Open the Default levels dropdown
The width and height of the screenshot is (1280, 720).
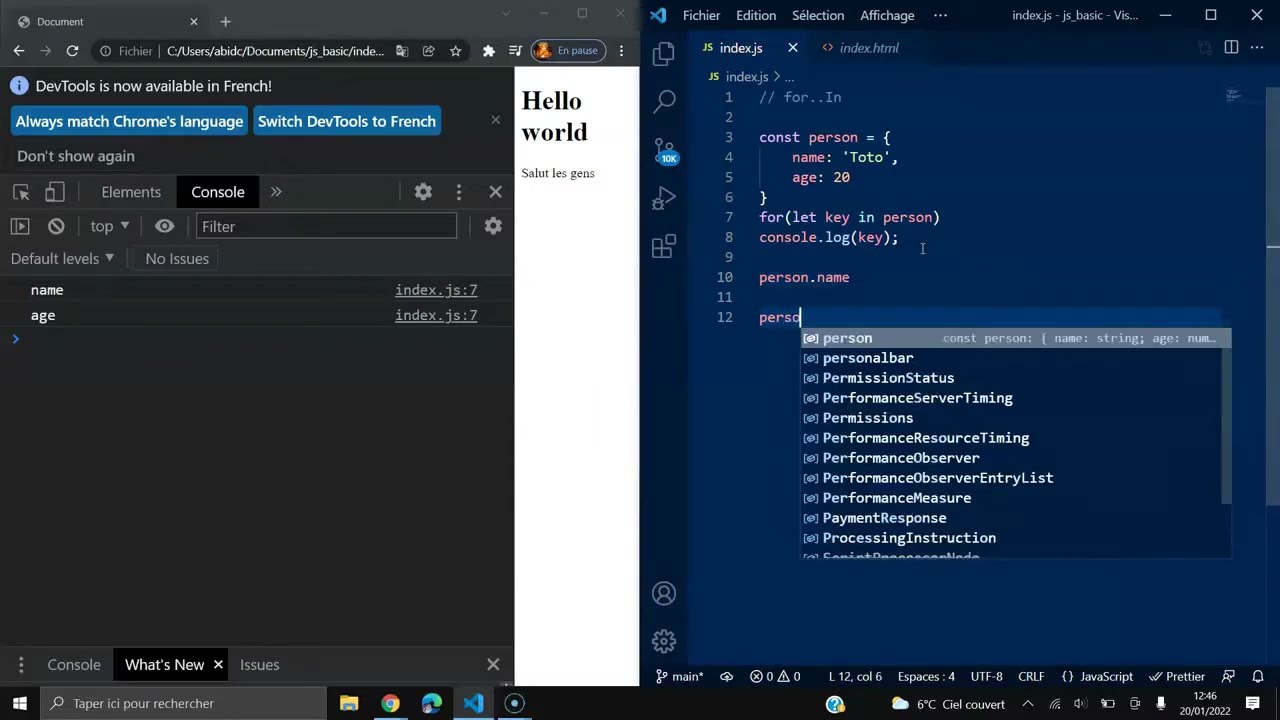[63, 258]
